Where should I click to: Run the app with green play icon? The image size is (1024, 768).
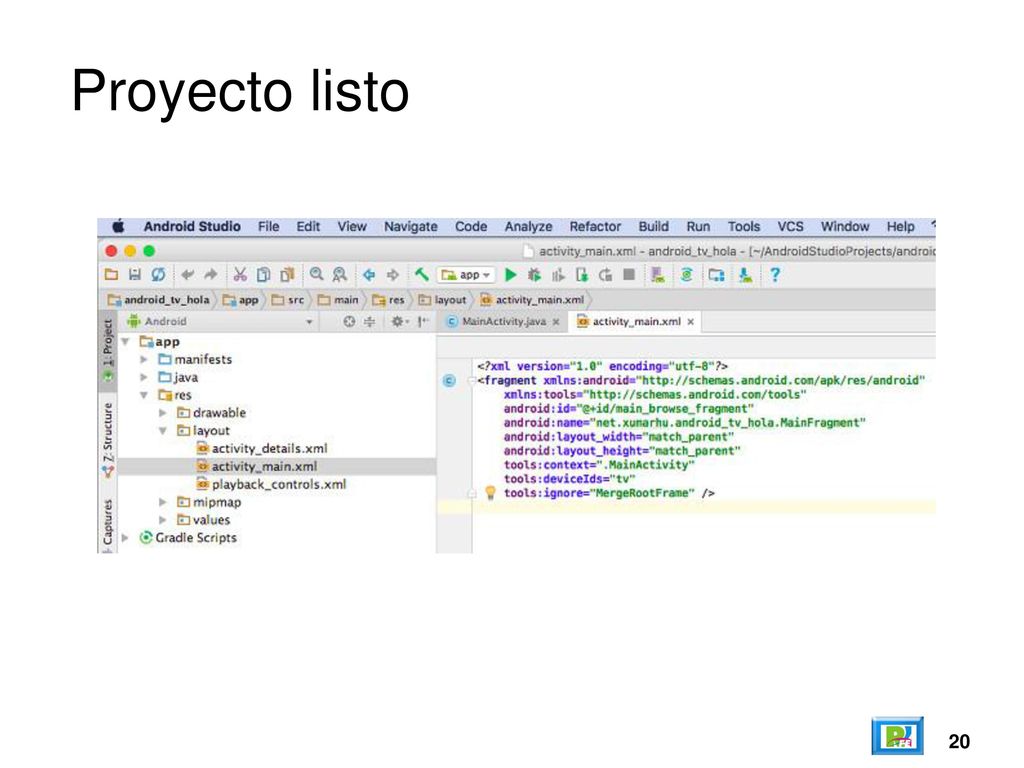pyautogui.click(x=511, y=275)
